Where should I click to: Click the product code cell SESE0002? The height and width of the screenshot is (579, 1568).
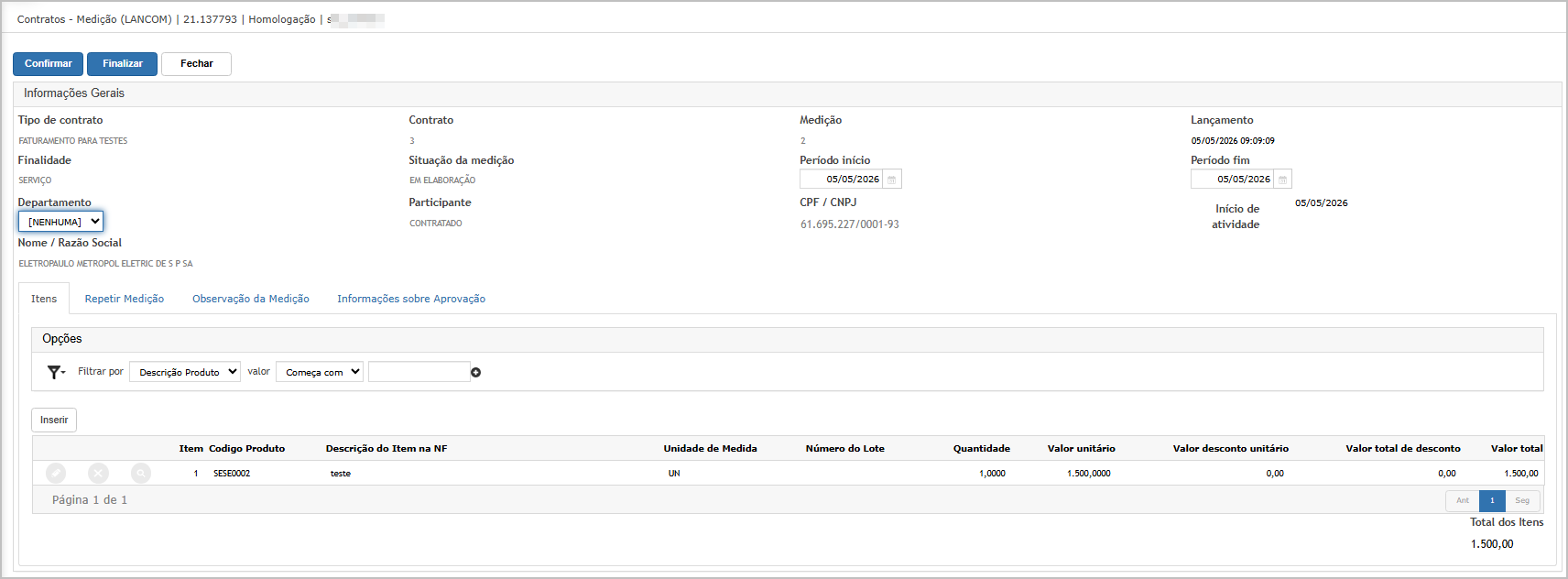(232, 474)
